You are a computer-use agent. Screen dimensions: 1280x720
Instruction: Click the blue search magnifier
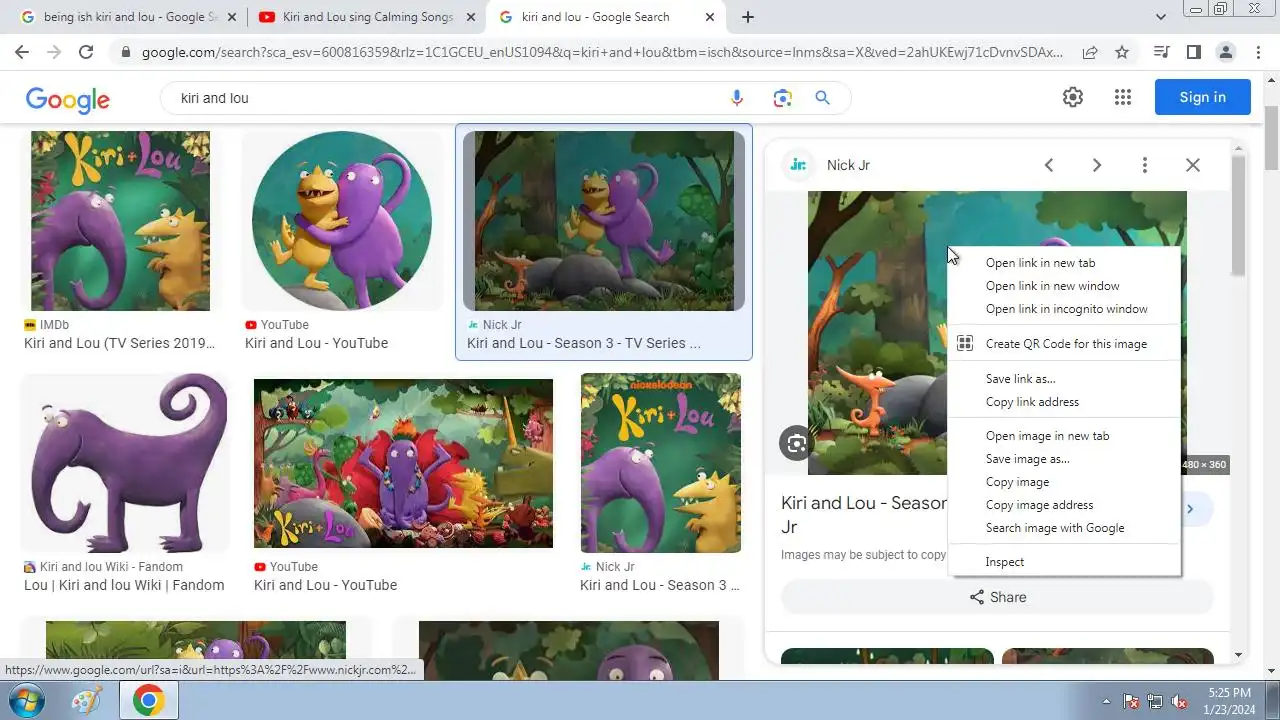[x=823, y=98]
